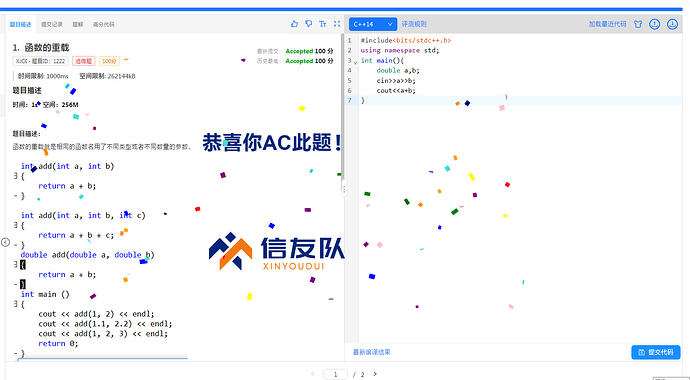Viewport: 690px width, 380px height.
Task: Open the C++14 language dropdown
Action: click(373, 24)
